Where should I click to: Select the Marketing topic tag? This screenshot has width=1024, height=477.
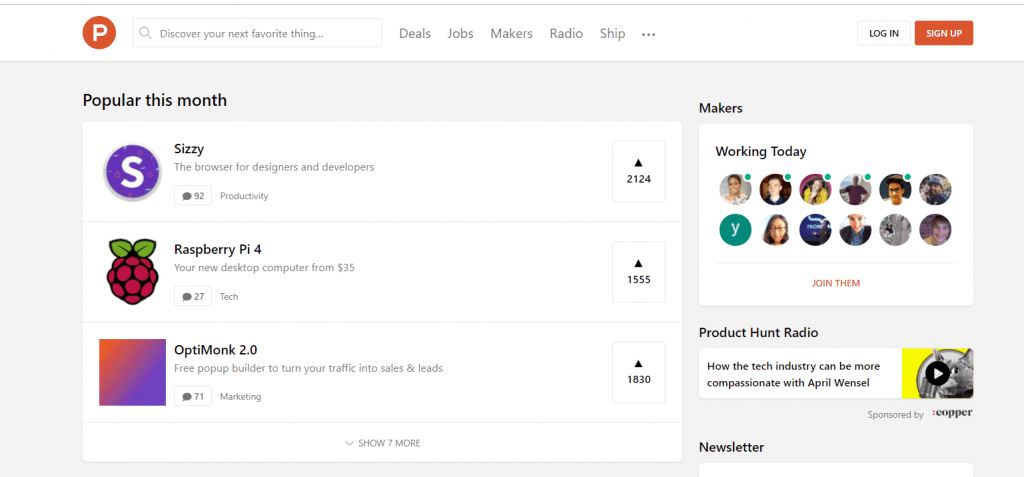coord(240,397)
